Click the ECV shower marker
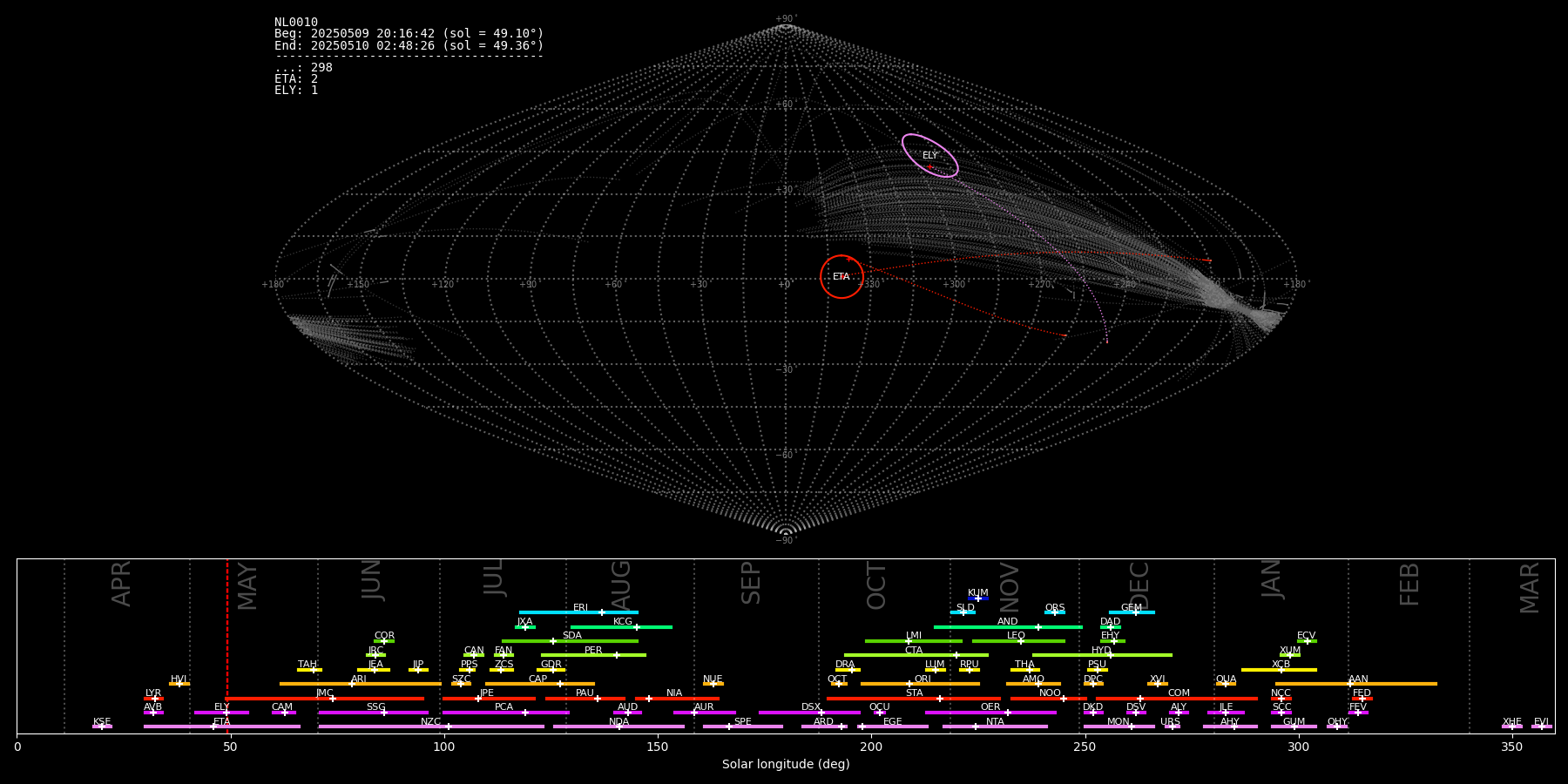Screen dimensions: 1568x784 click(1307, 641)
